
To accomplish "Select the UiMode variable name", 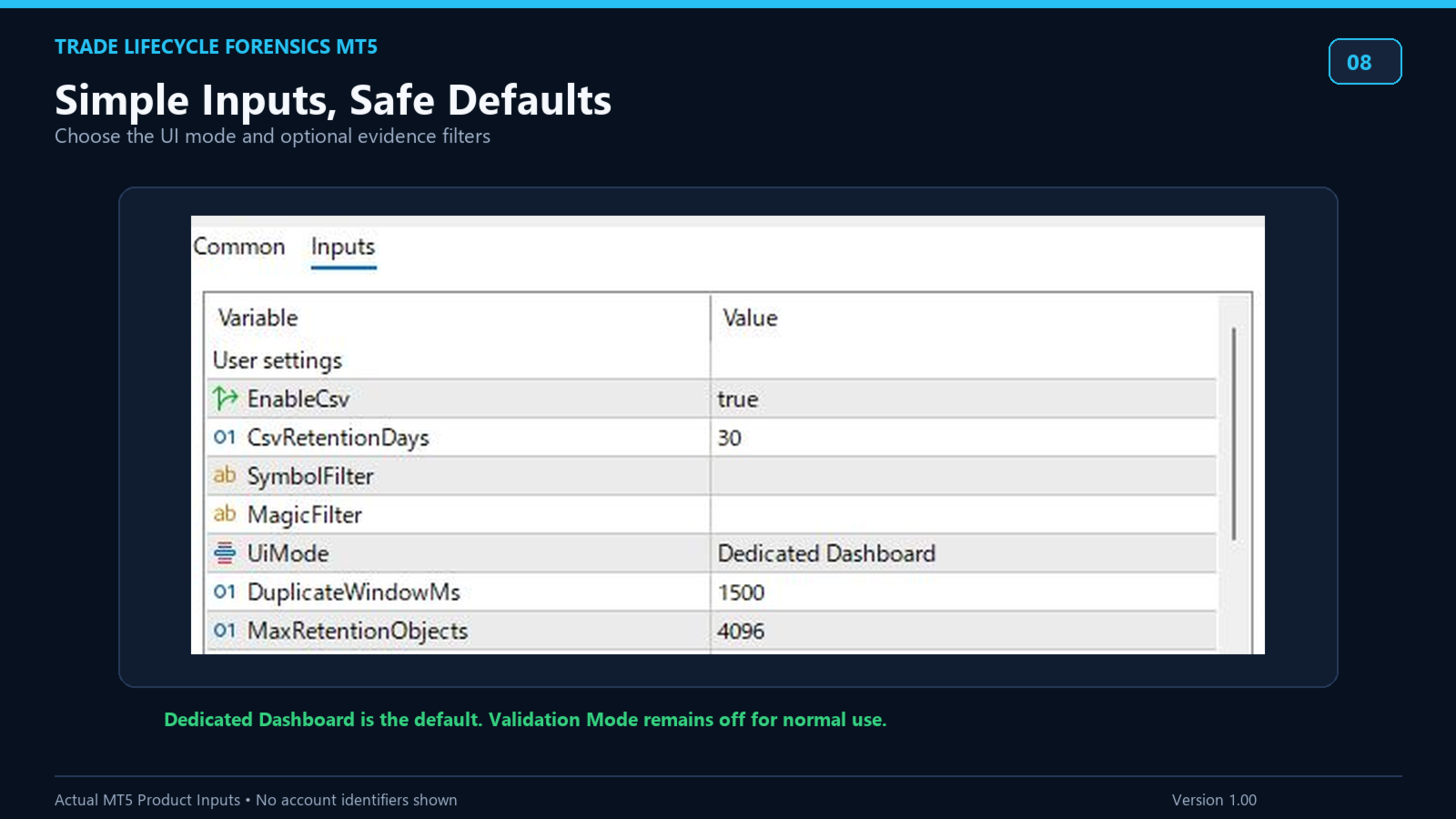I will (288, 553).
